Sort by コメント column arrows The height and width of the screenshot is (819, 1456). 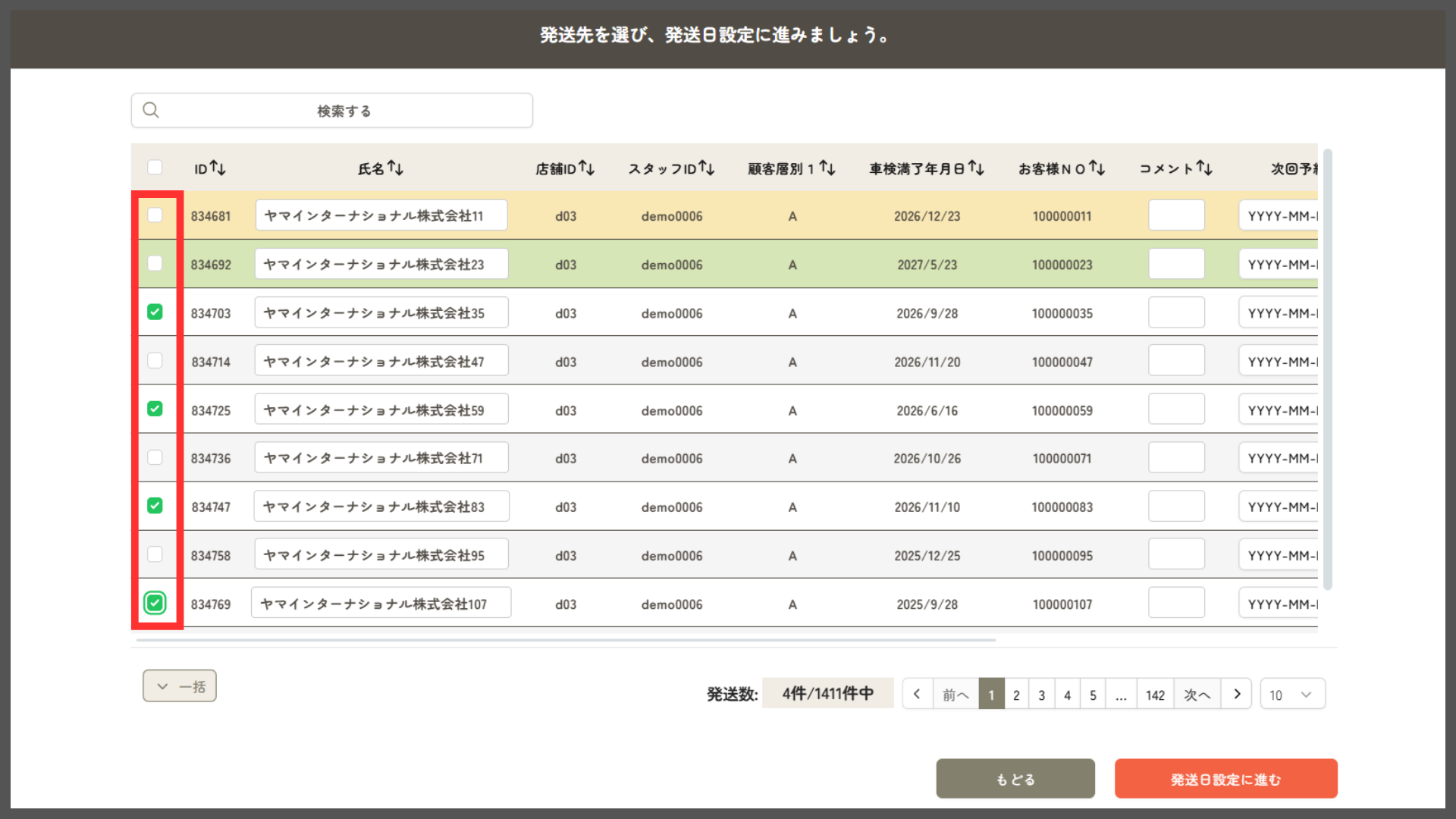click(1204, 168)
